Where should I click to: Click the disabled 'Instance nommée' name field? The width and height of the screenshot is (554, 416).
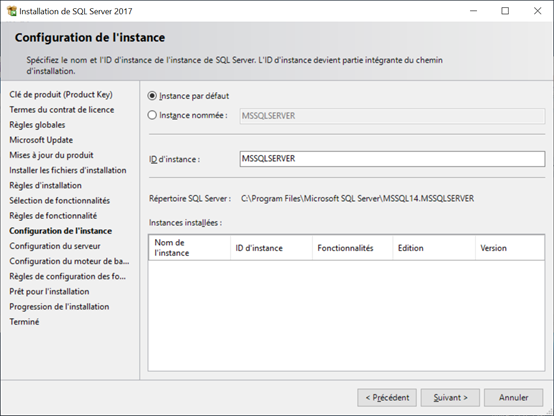392,116
